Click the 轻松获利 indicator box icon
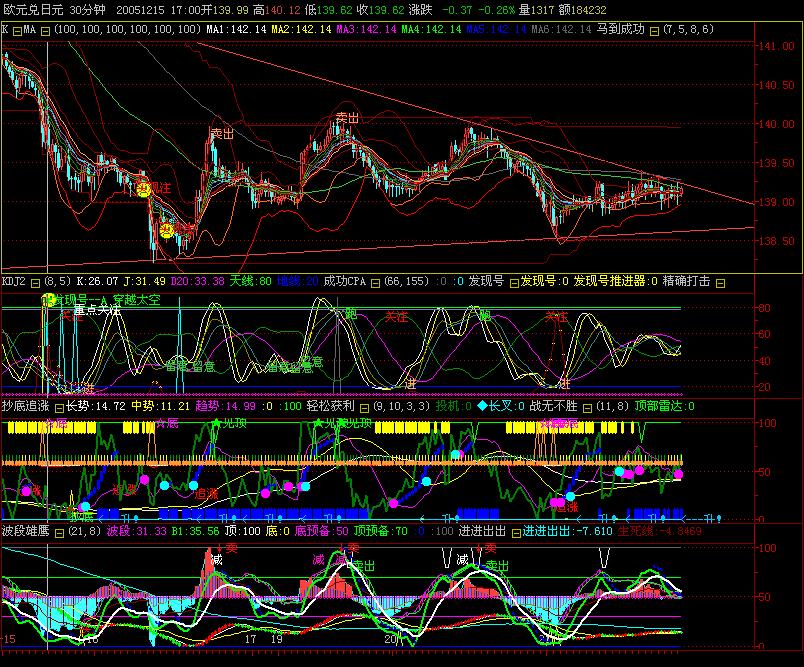The height and width of the screenshot is (667, 804). point(364,408)
